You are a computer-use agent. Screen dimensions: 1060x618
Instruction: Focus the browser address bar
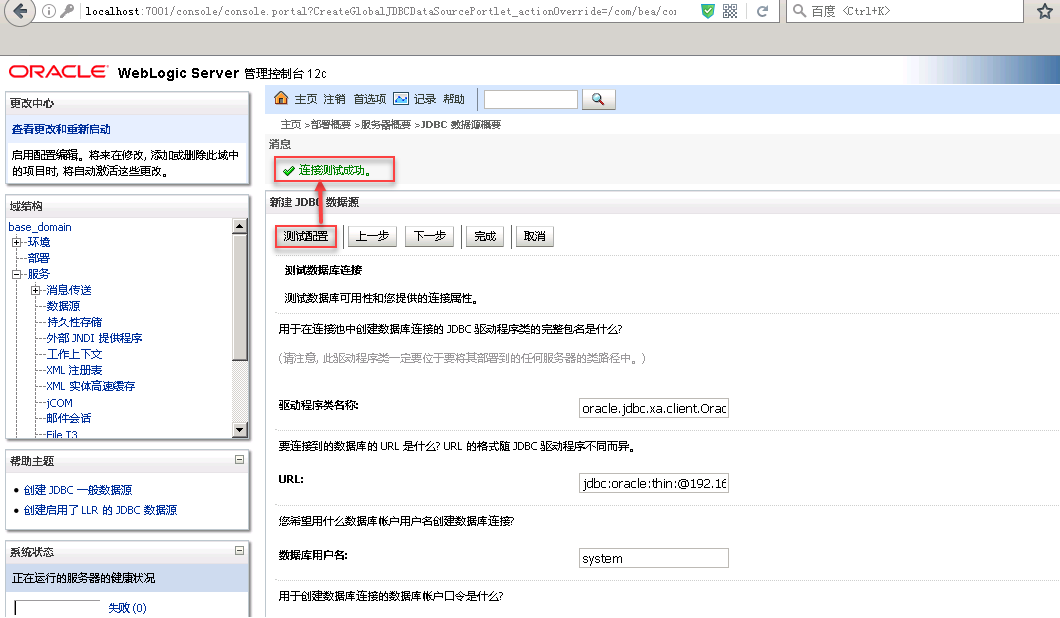tap(381, 11)
